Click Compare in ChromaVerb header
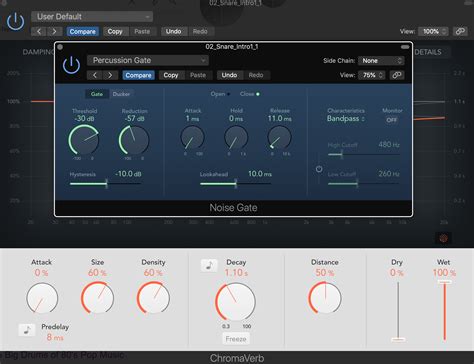 point(83,31)
